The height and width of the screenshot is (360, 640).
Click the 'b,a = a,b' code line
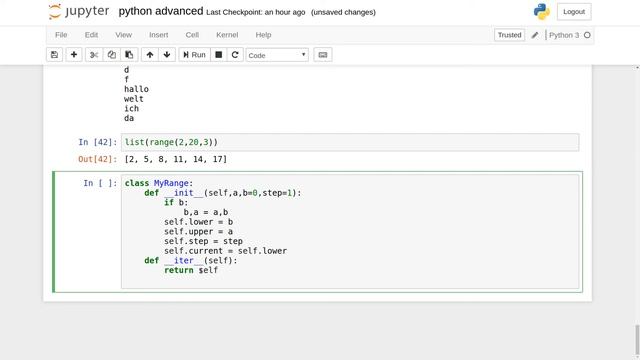click(x=206, y=212)
